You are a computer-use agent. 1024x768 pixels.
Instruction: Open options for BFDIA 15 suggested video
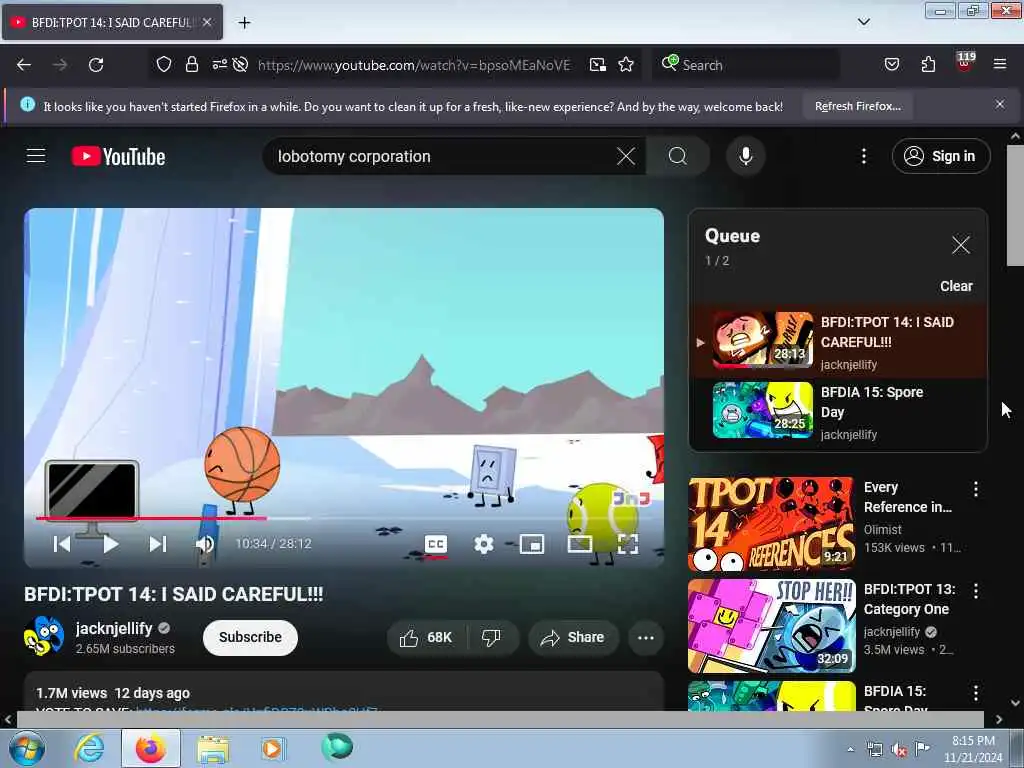click(x=975, y=693)
